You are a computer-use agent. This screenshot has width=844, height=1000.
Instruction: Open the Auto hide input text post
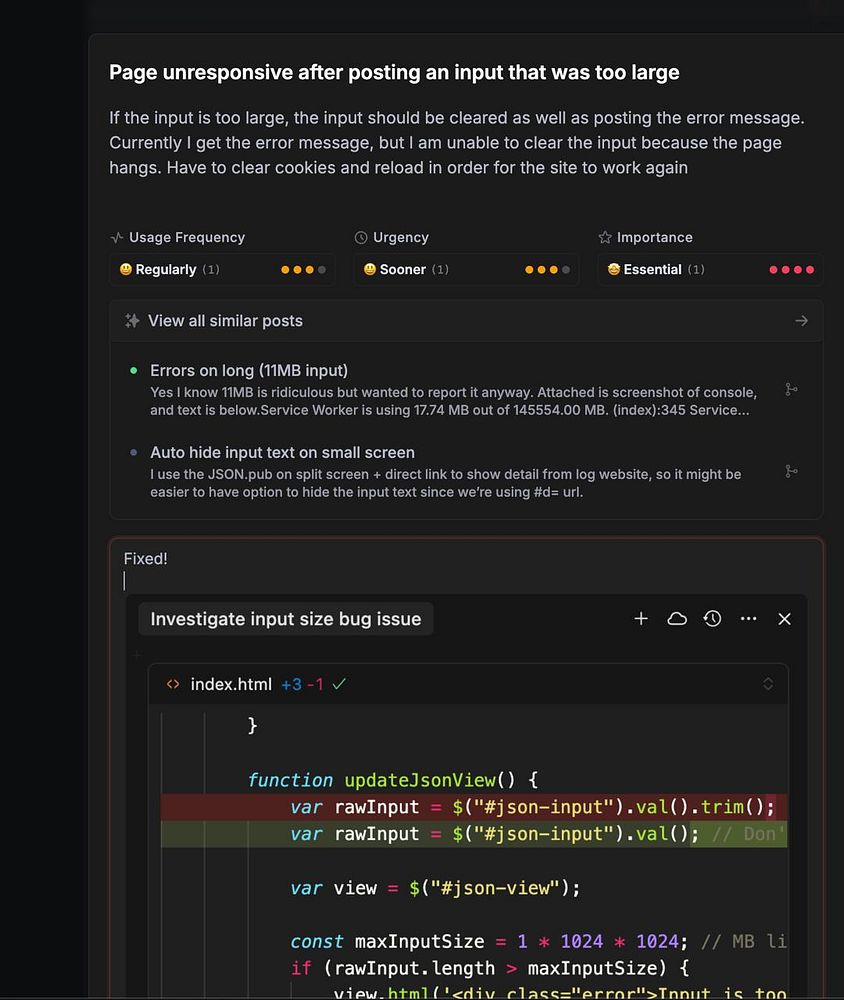pyautogui.click(x=282, y=453)
